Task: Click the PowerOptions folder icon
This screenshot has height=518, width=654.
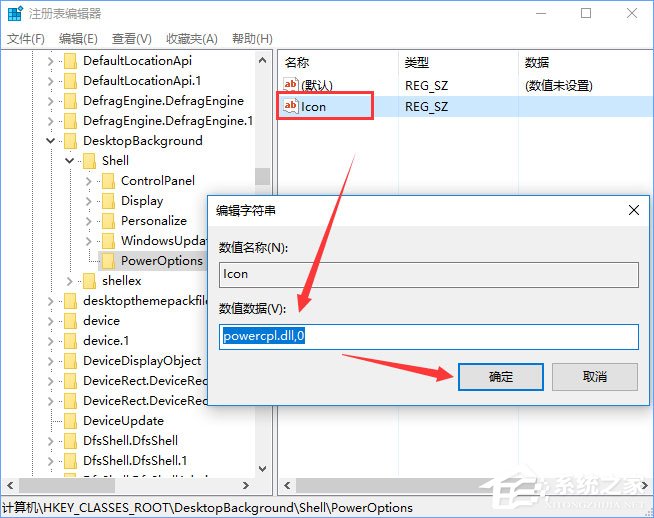Action: (108, 261)
